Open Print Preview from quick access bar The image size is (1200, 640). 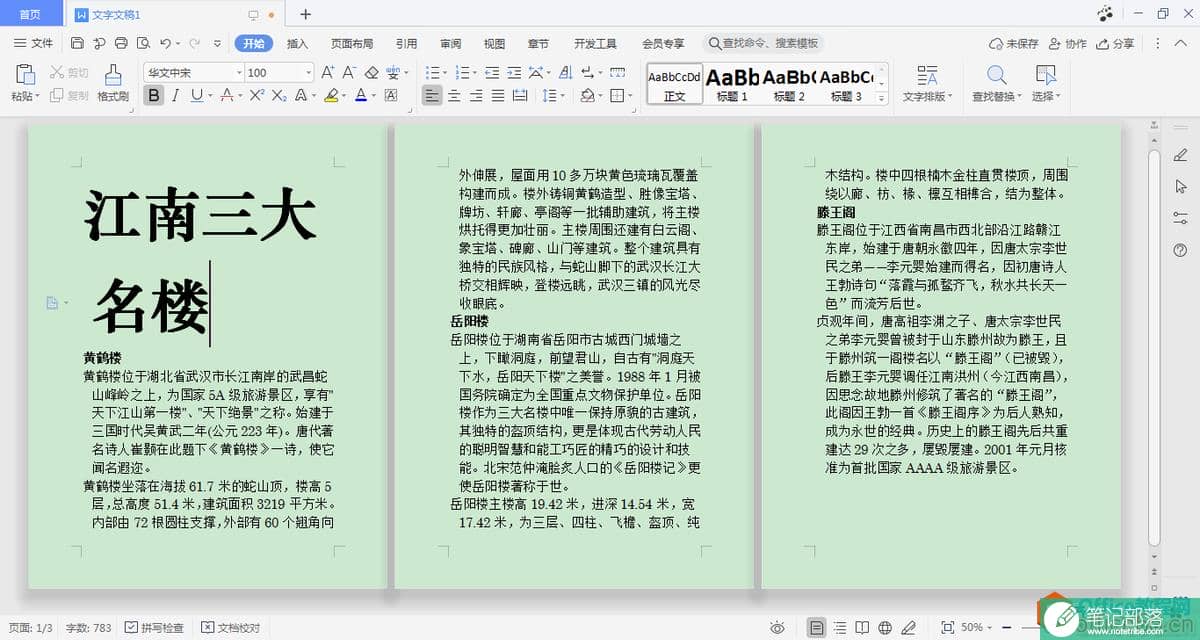click(x=143, y=43)
